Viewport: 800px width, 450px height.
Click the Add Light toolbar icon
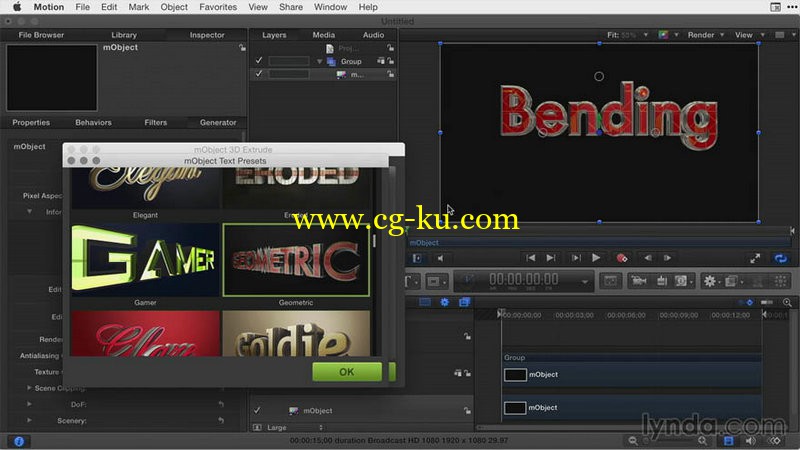coord(662,281)
